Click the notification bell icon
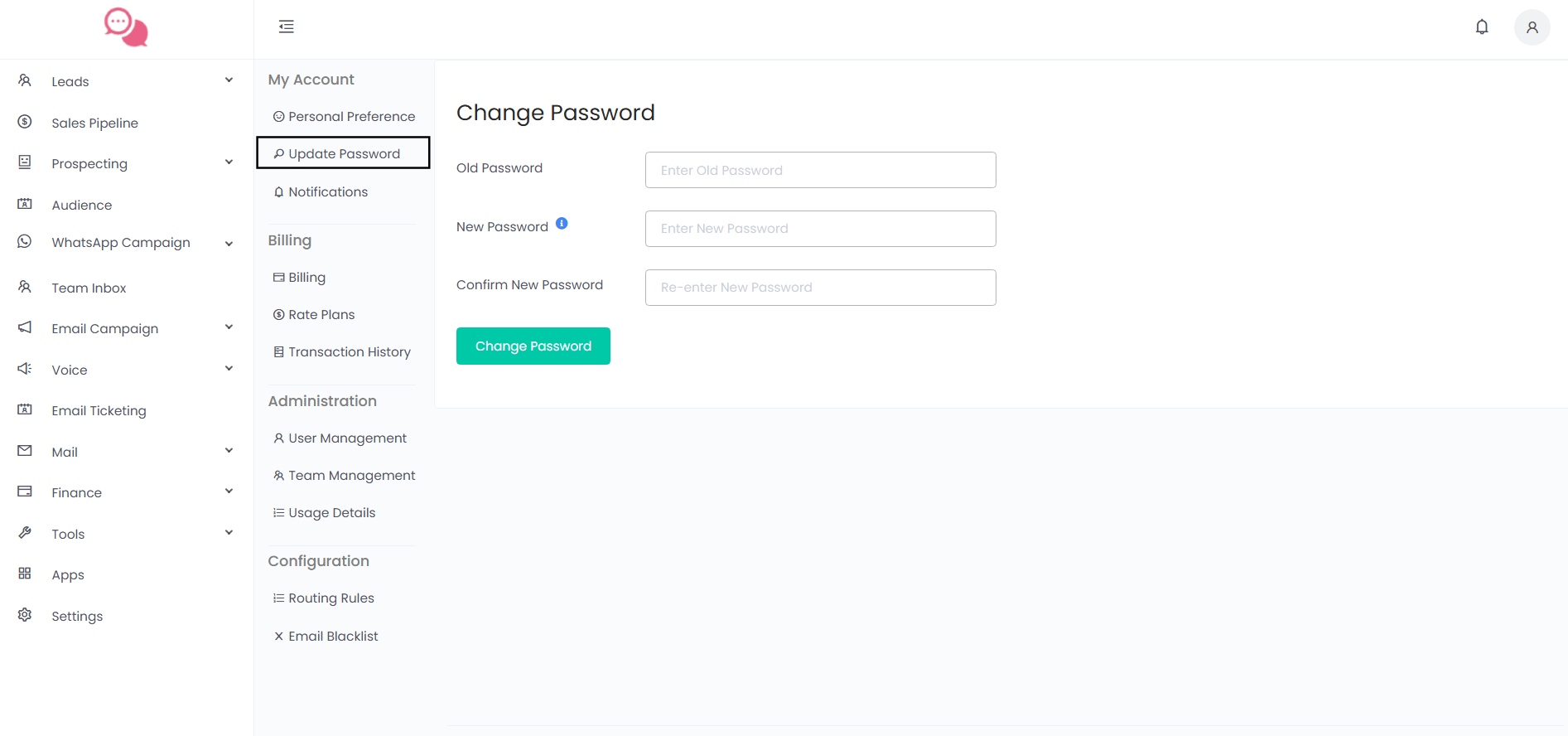Viewport: 1568px width, 736px height. tap(1482, 26)
